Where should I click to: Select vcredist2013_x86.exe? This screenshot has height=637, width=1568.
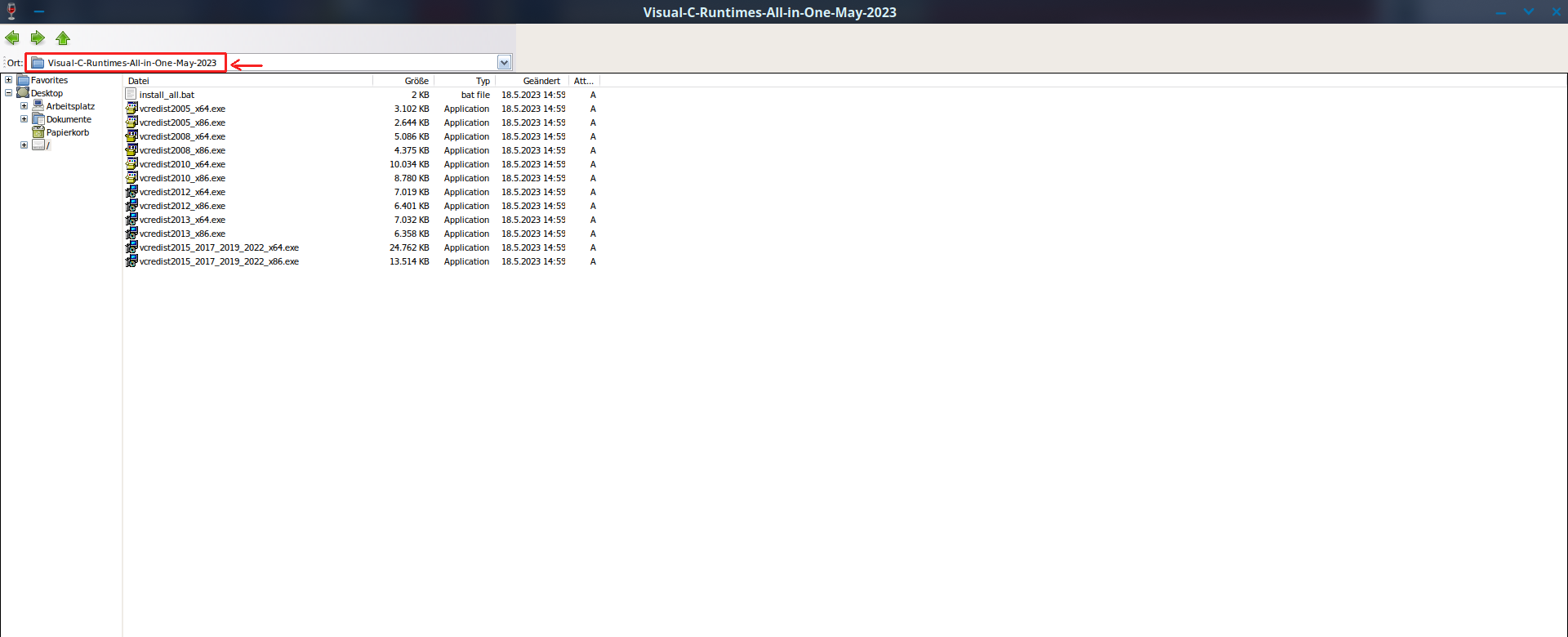point(182,234)
